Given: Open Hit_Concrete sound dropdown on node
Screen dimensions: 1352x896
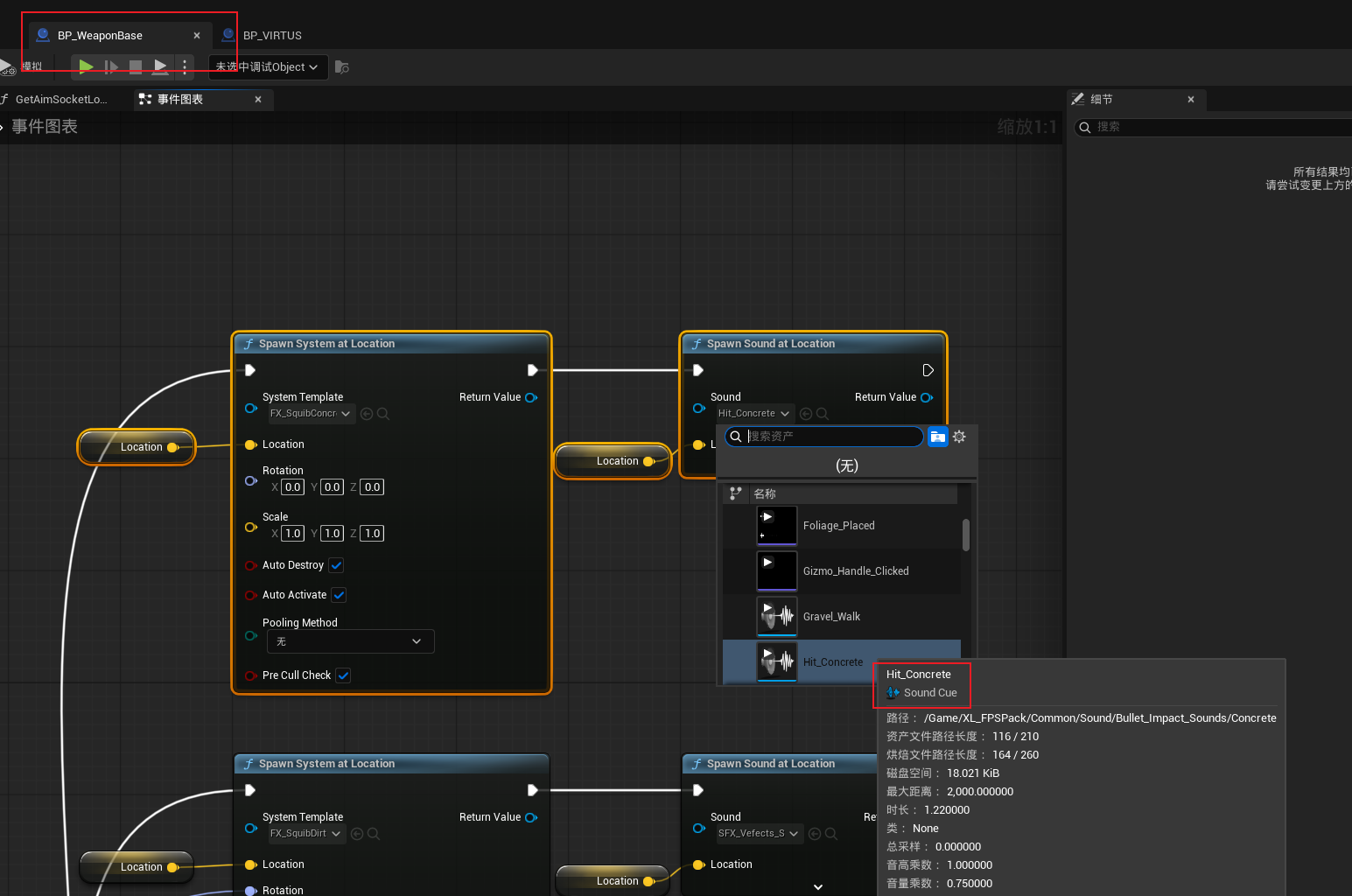Looking at the screenshot, I should 754,414.
